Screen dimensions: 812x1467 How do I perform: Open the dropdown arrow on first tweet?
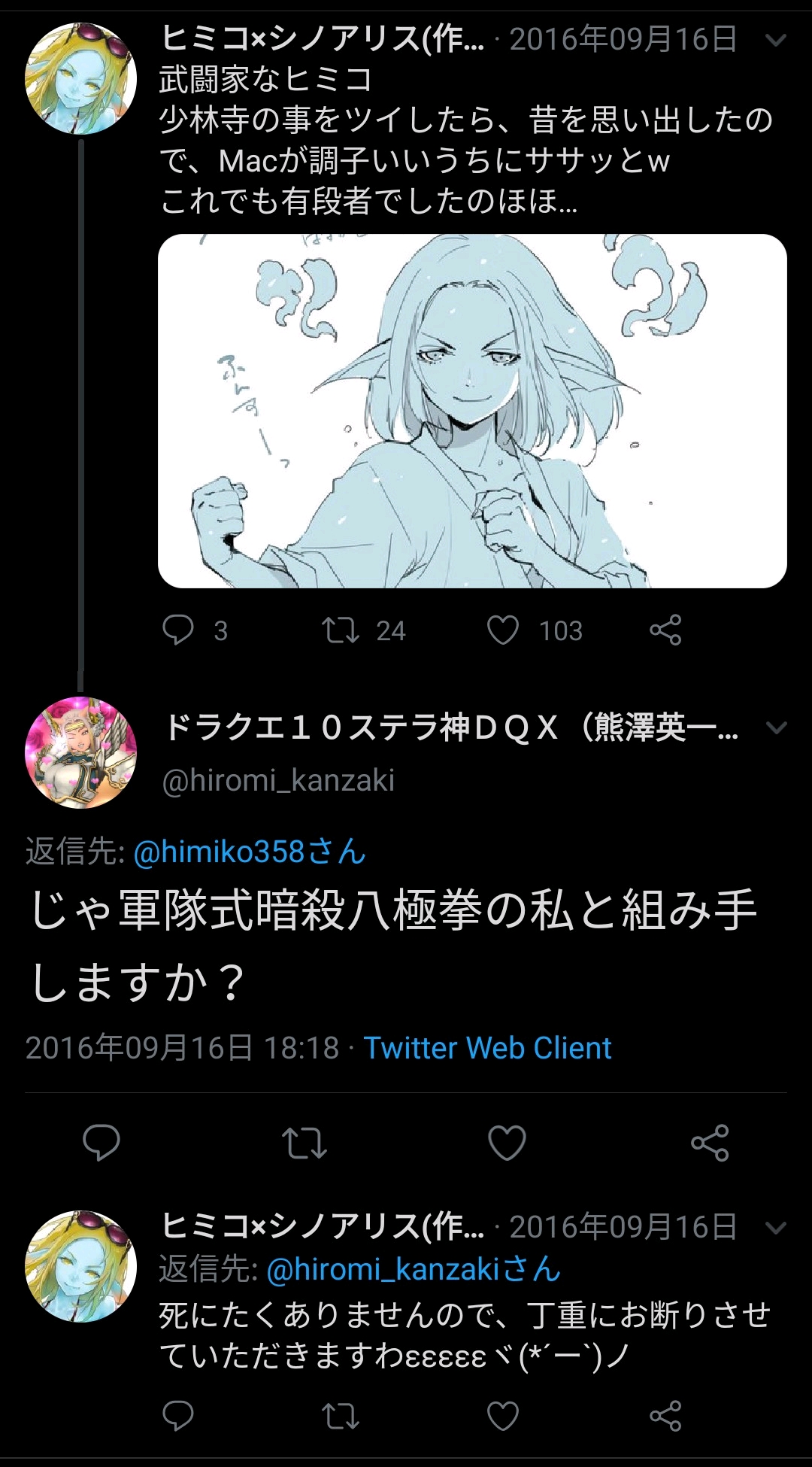coord(775,40)
